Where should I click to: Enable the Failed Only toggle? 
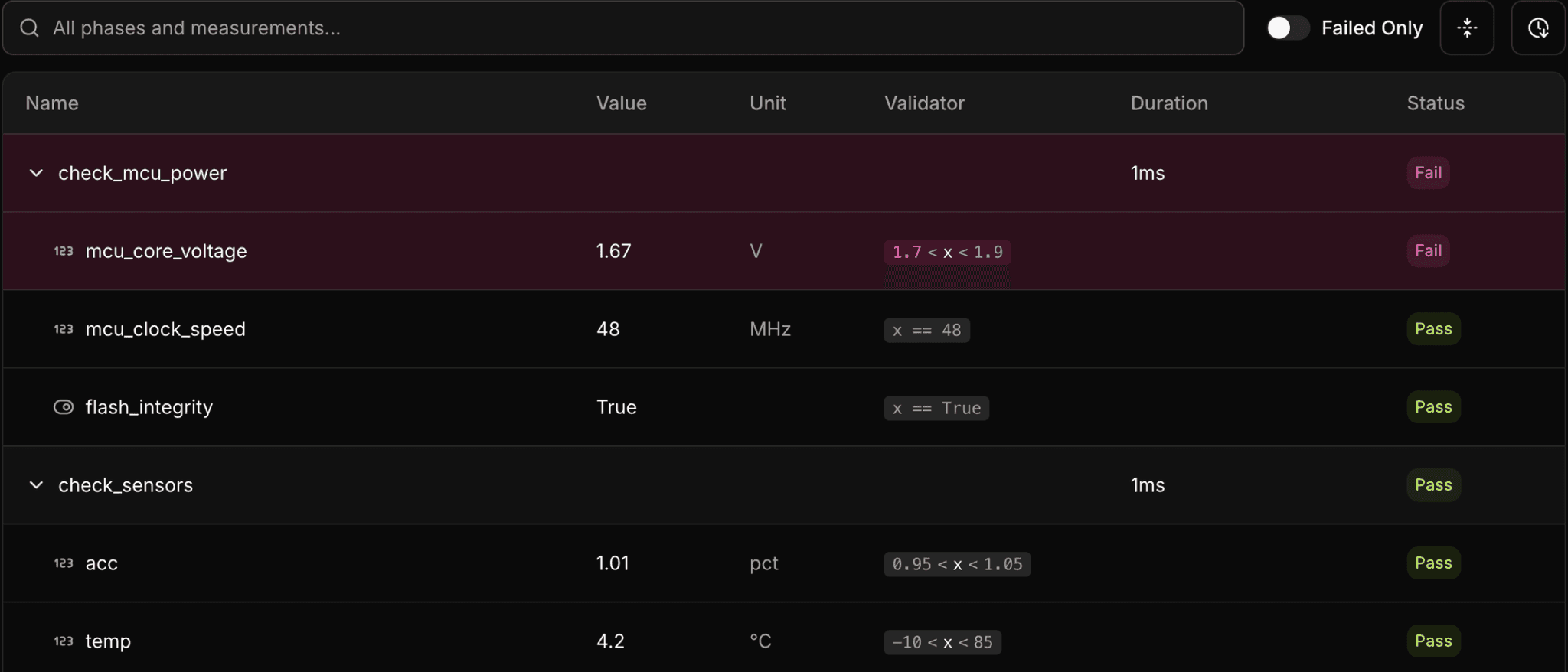[1287, 28]
